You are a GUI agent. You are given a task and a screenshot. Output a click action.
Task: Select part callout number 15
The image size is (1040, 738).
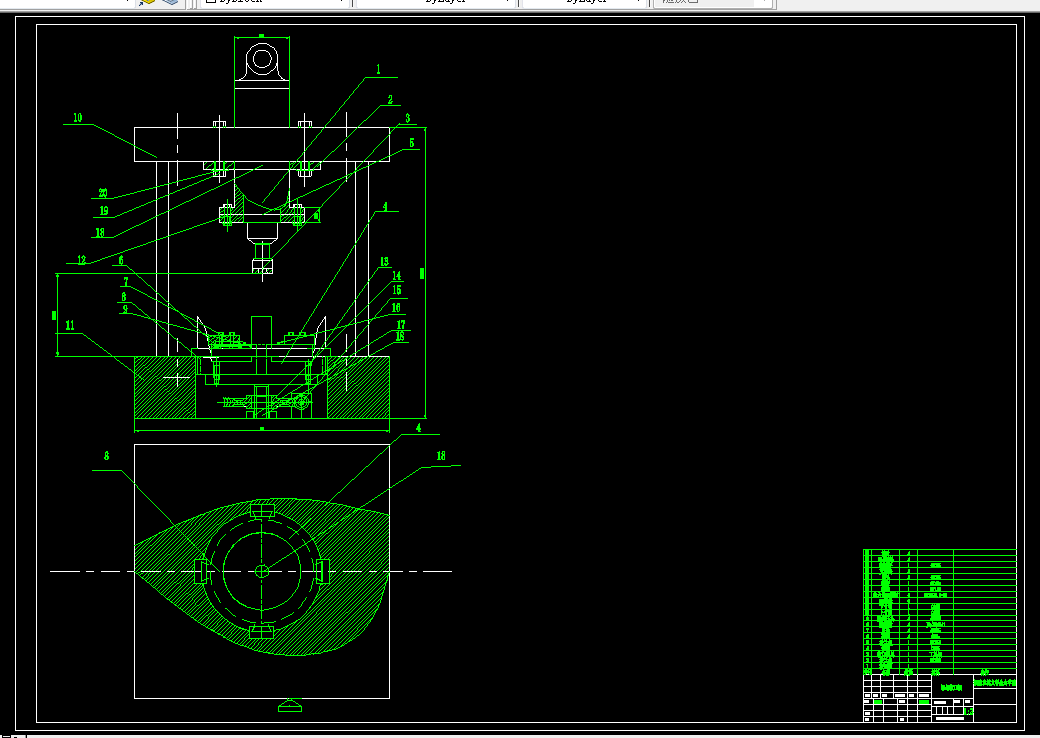tap(397, 290)
